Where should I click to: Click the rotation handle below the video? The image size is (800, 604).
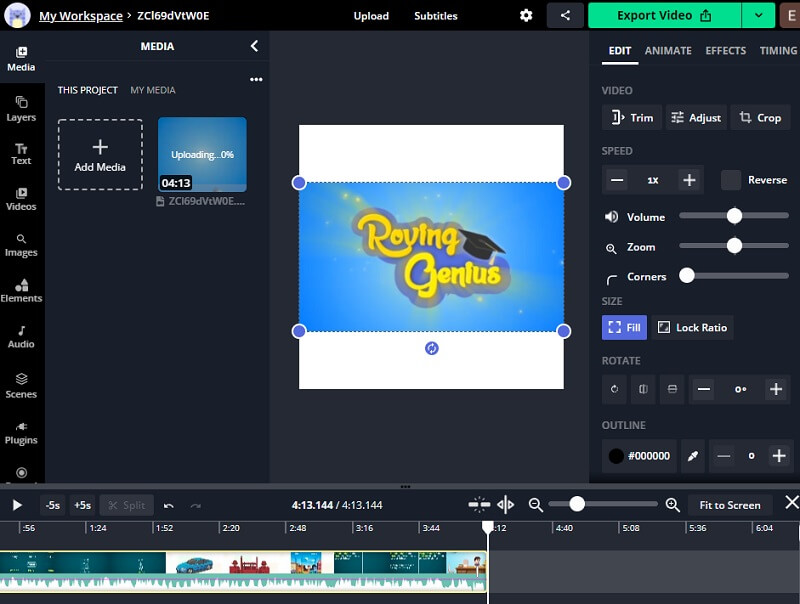431,348
